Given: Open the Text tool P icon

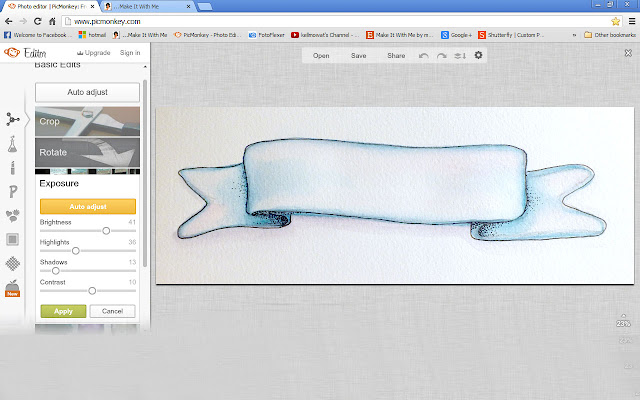Looking at the screenshot, I should [13, 191].
